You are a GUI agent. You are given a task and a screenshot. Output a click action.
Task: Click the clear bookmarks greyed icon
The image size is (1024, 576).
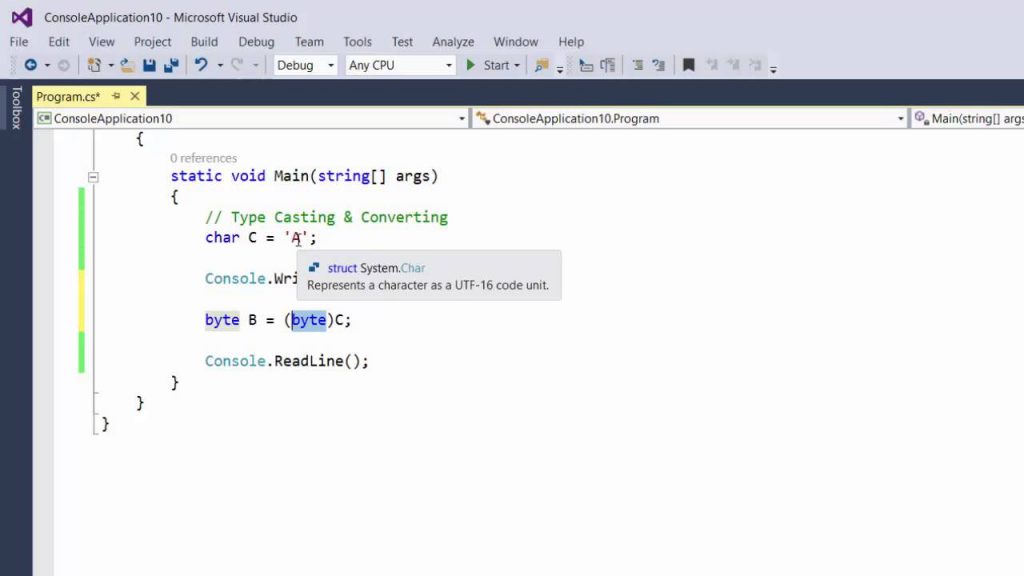pyautogui.click(x=755, y=65)
